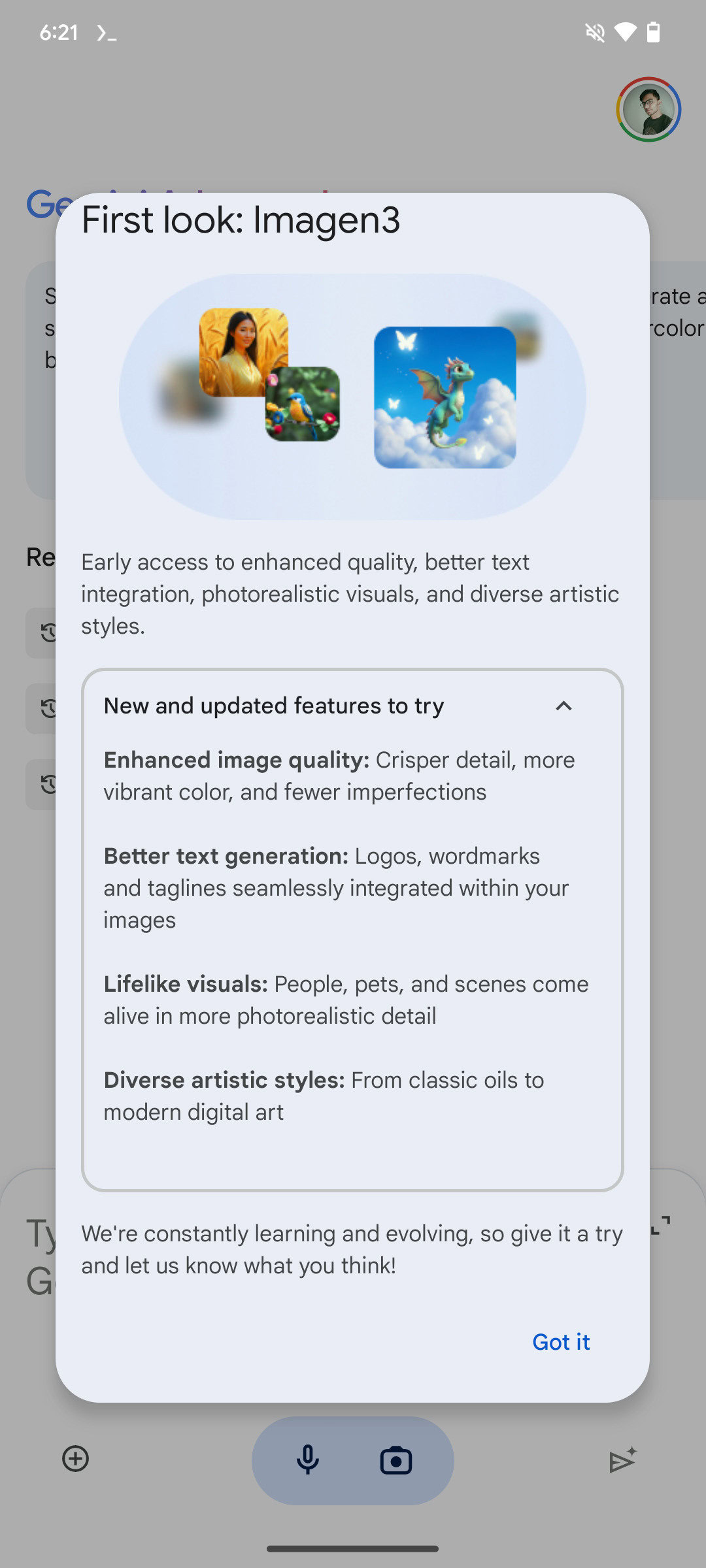Open the profile avatar account menu
This screenshot has width=706, height=1568.
tap(648, 110)
